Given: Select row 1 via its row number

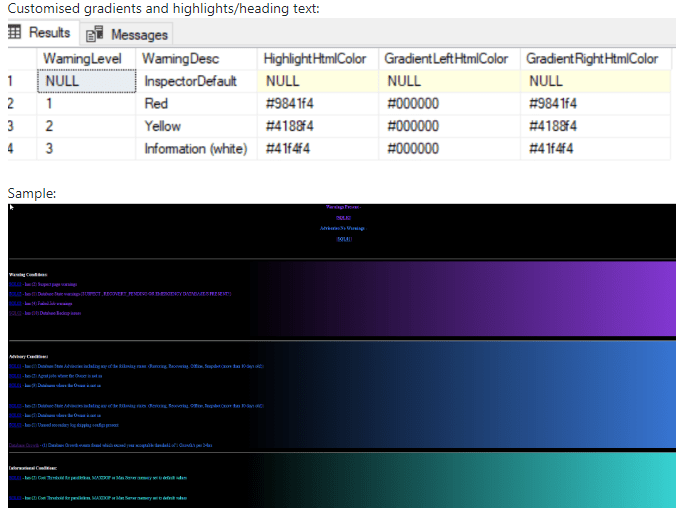Looking at the screenshot, I should pyautogui.click(x=11, y=81).
